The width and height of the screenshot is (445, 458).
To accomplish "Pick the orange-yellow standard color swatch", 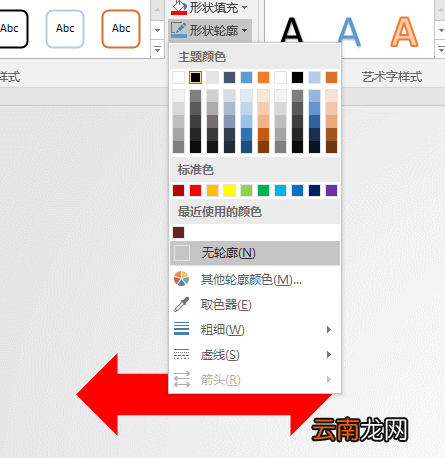I will pos(212,191).
